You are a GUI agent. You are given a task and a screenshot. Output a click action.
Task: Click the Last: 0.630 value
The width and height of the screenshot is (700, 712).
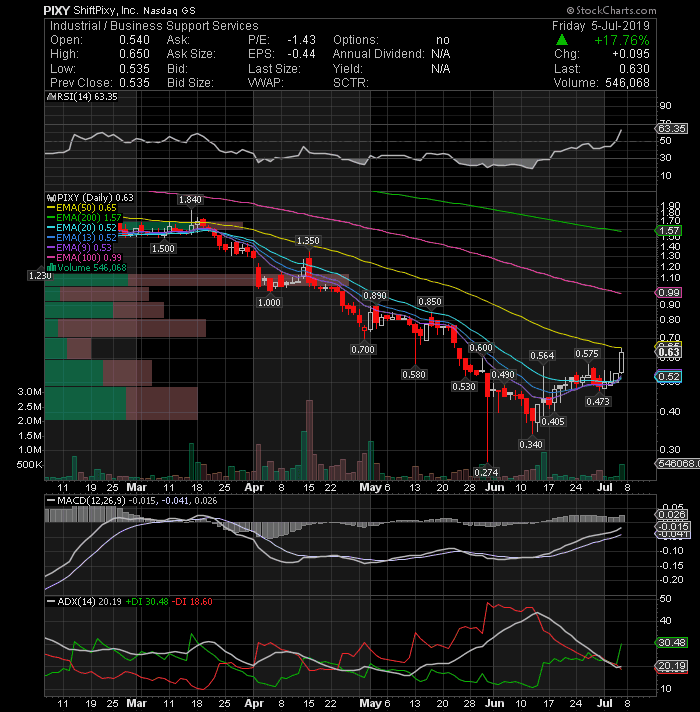601,69
